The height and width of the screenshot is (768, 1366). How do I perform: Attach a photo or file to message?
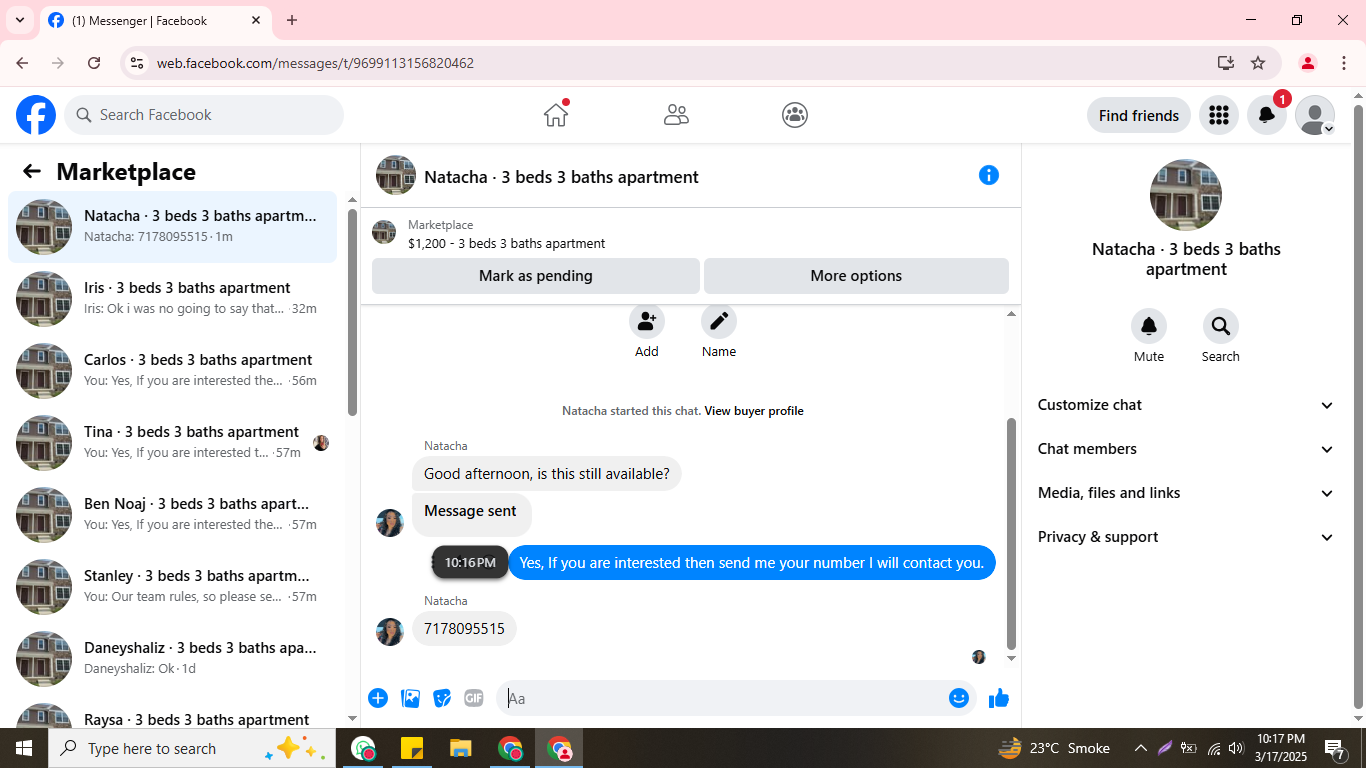pyautogui.click(x=410, y=698)
